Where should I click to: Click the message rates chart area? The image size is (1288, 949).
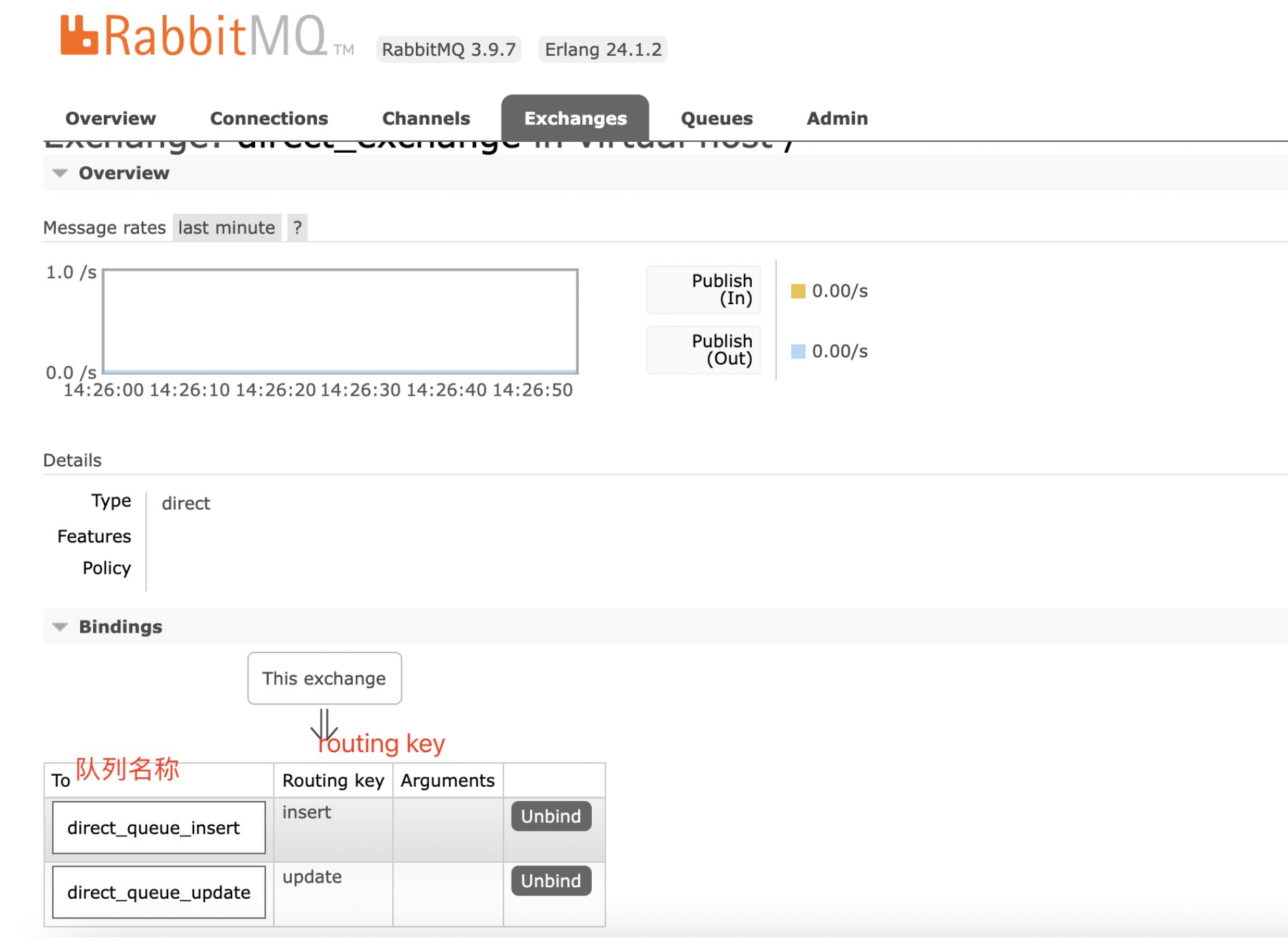click(340, 321)
